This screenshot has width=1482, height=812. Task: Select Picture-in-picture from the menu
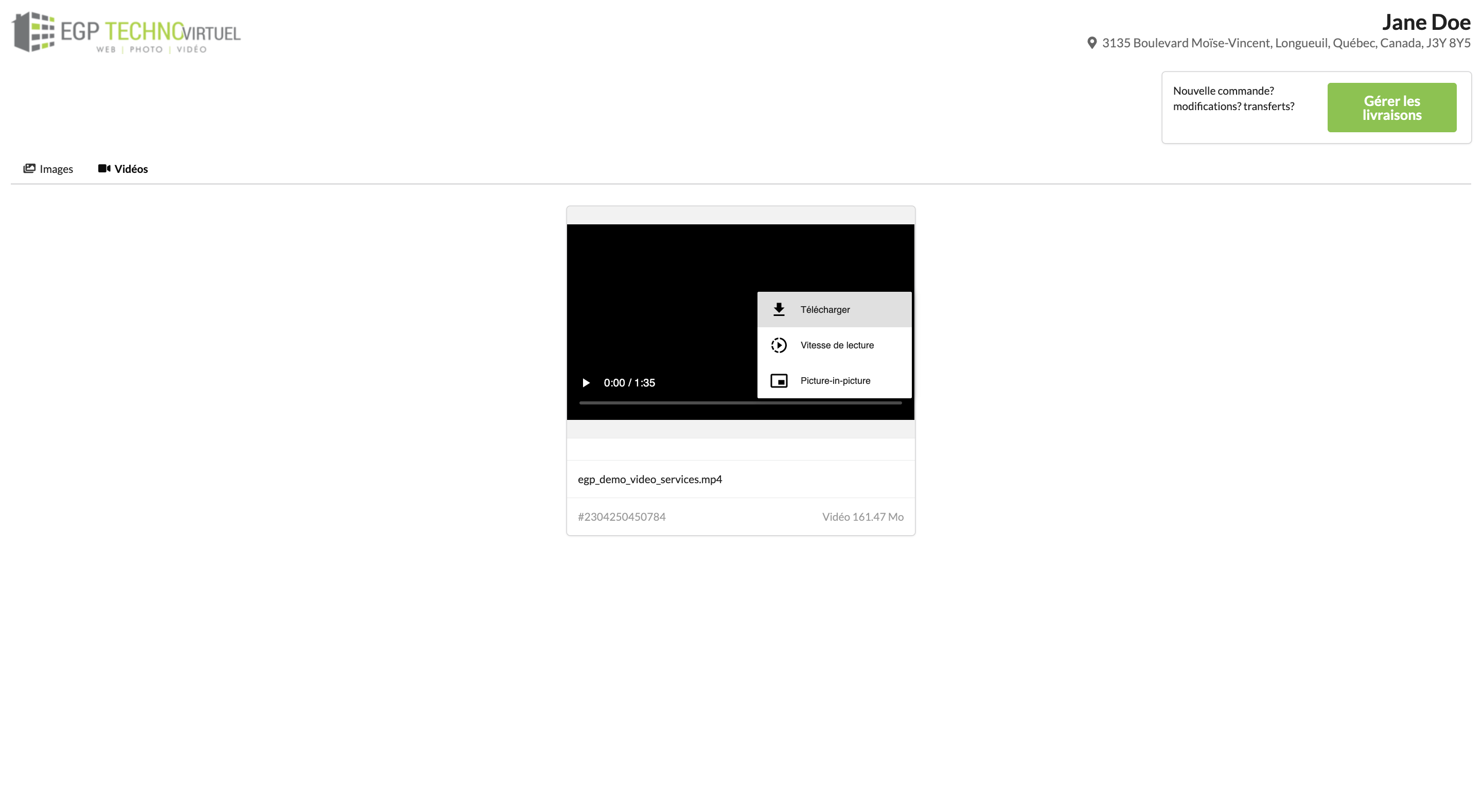835,380
